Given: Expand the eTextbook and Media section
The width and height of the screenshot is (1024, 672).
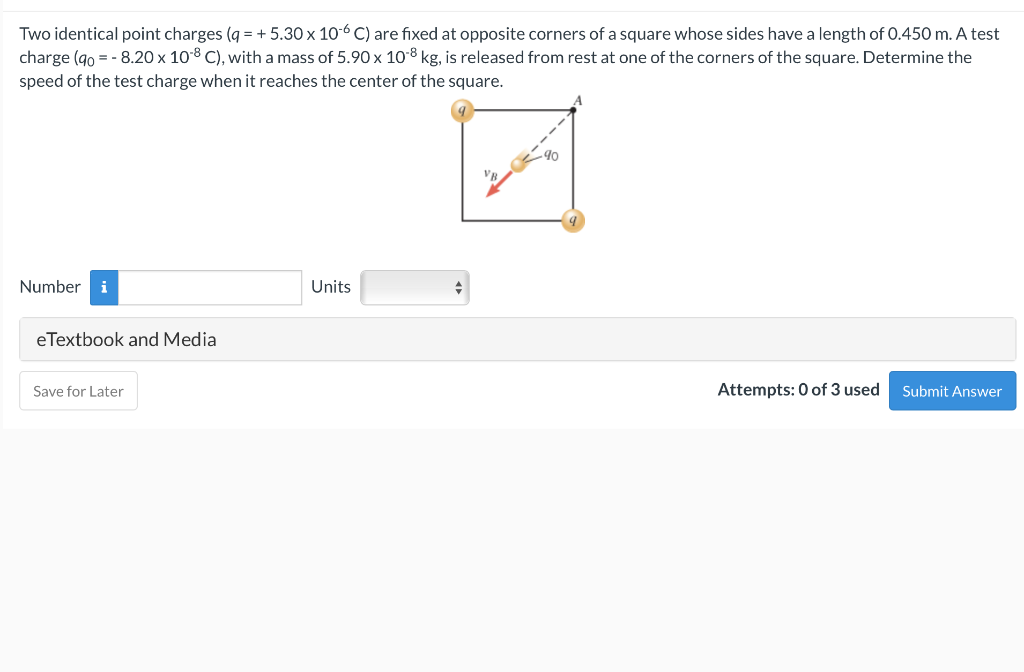Looking at the screenshot, I should [127, 339].
